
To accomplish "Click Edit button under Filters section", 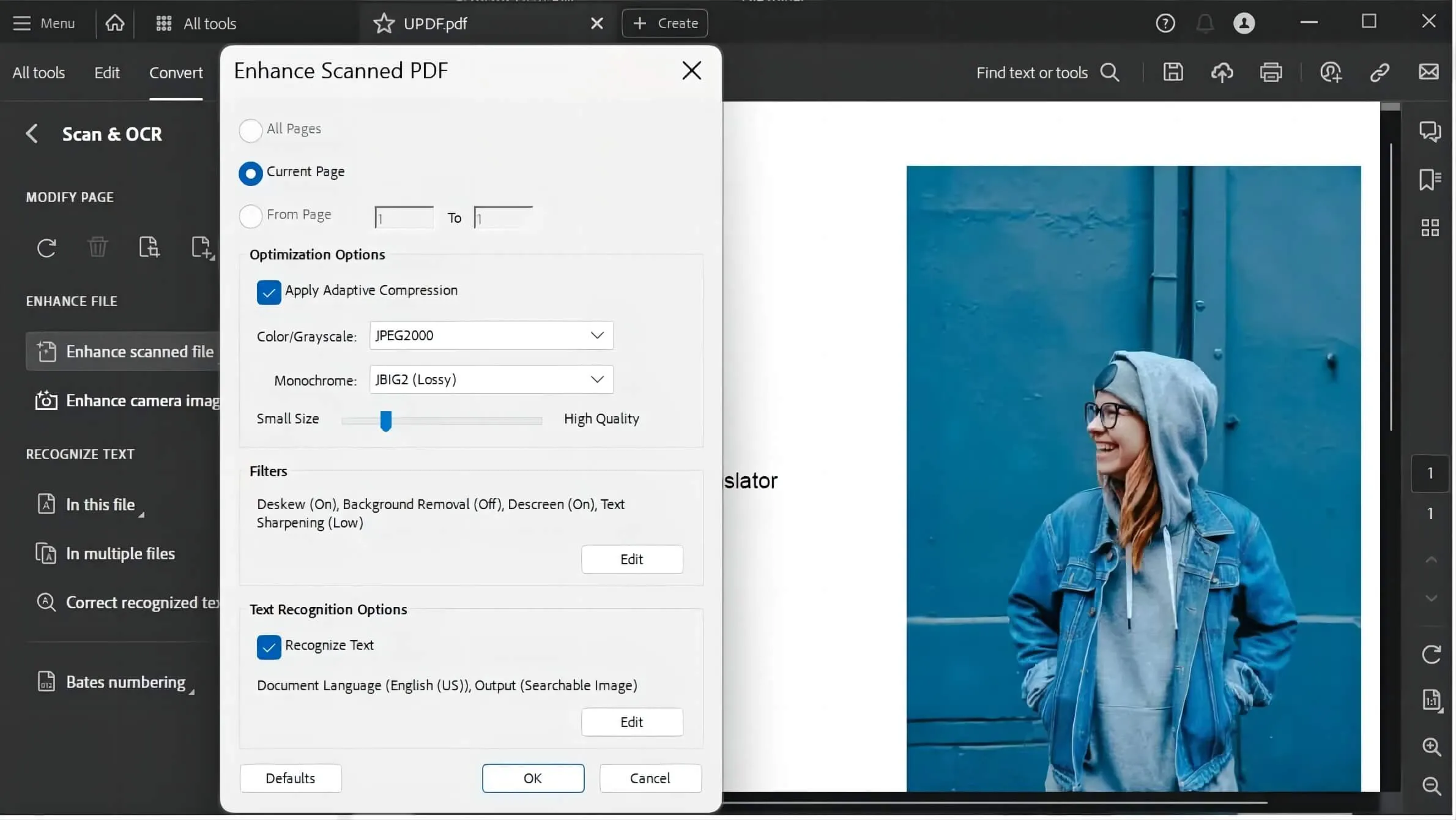I will click(631, 560).
